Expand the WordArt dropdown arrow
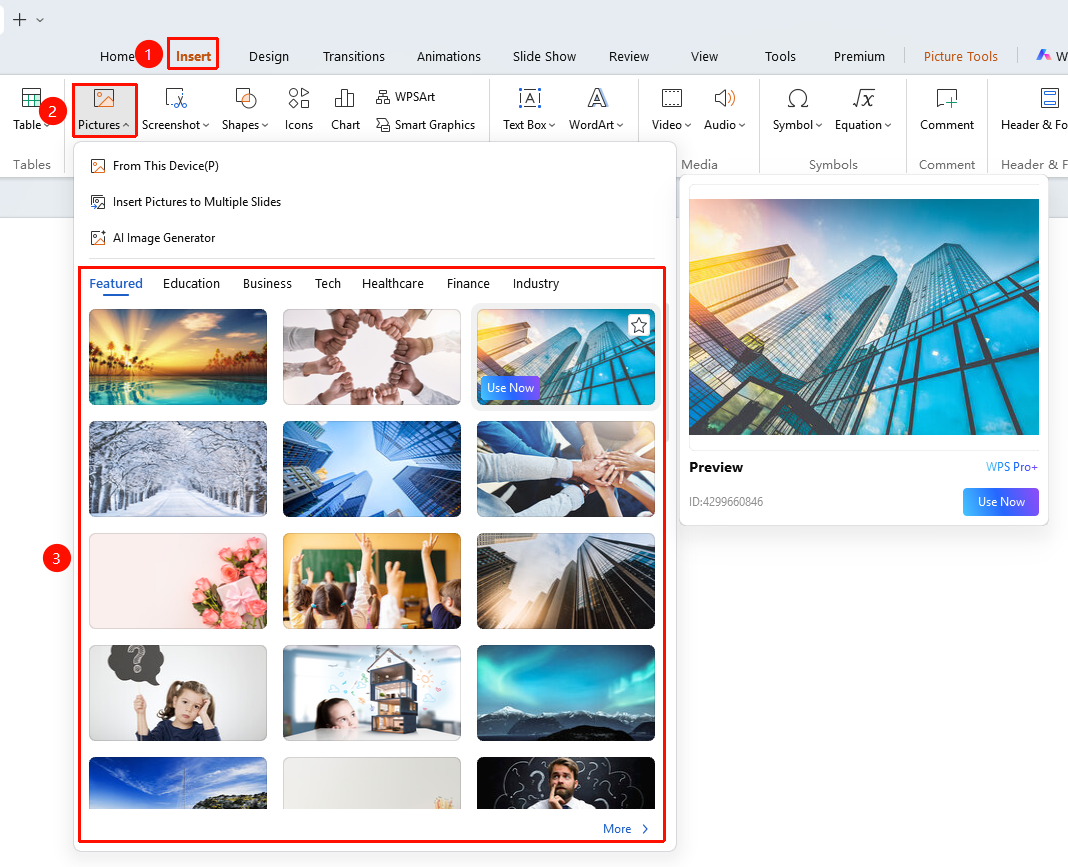1068x867 pixels. coord(620,125)
